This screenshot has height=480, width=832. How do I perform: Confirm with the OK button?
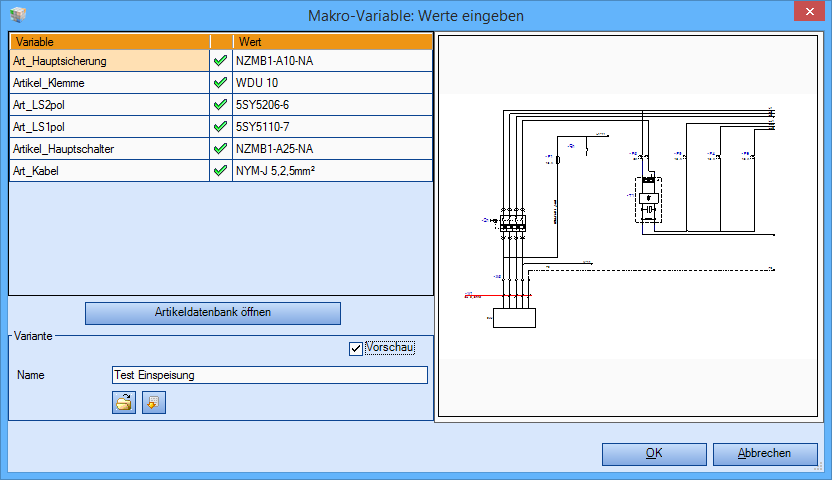click(x=654, y=454)
